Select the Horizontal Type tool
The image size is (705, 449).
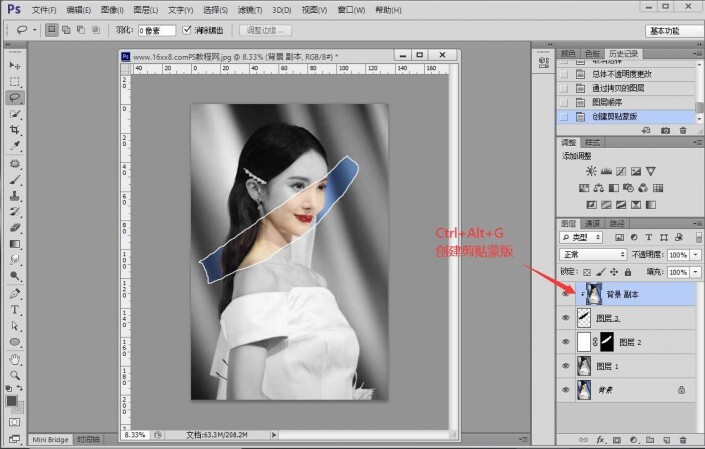point(15,309)
